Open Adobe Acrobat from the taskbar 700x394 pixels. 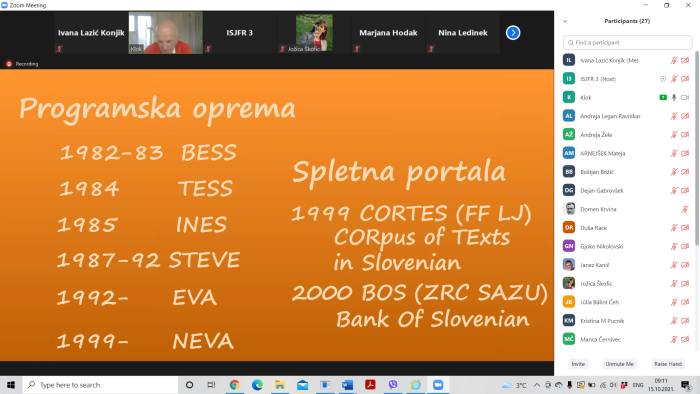(370, 385)
